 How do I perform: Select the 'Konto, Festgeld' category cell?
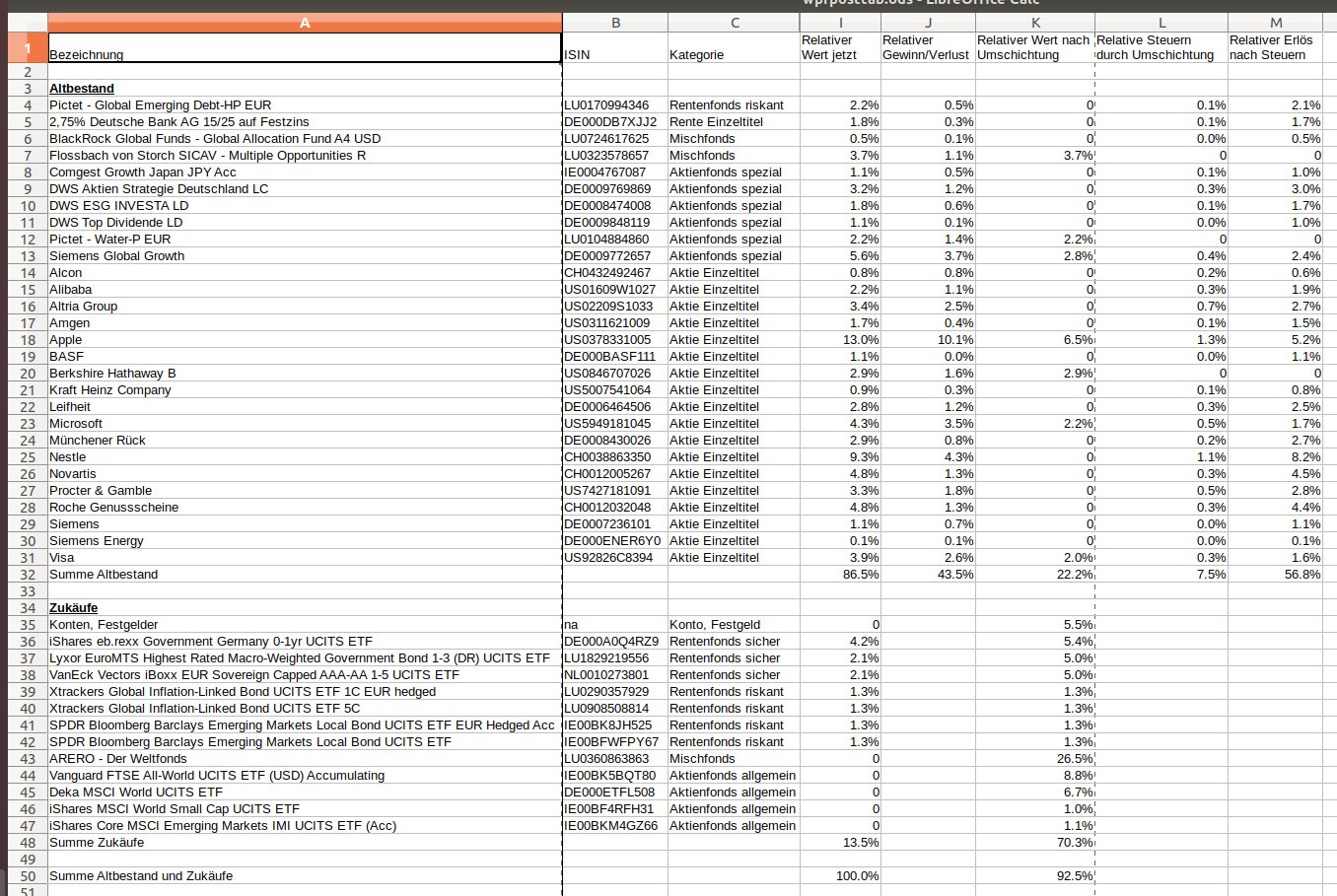click(x=734, y=625)
